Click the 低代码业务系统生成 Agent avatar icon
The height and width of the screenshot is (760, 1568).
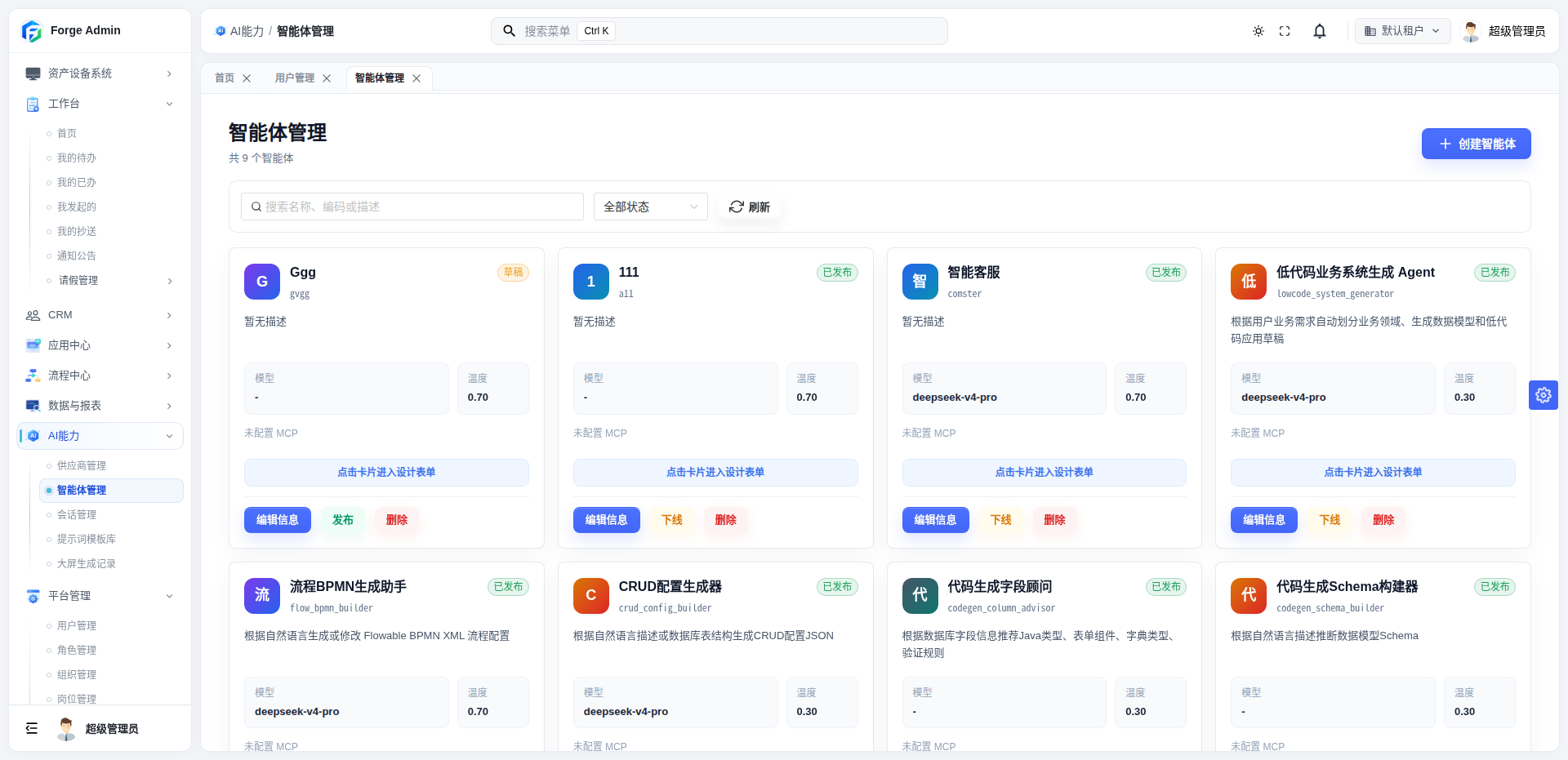click(1249, 282)
